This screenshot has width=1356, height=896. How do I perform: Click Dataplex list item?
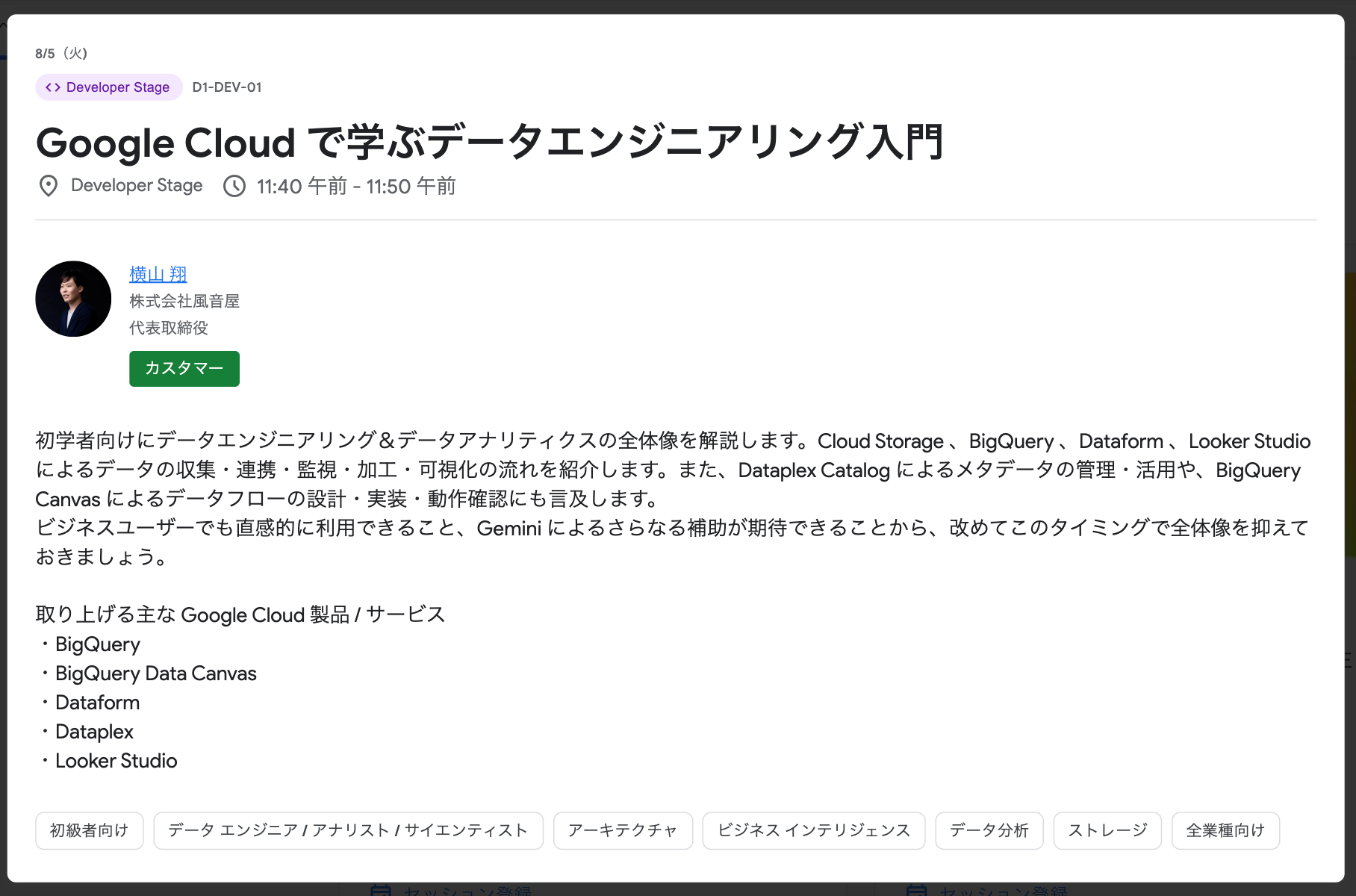95,732
